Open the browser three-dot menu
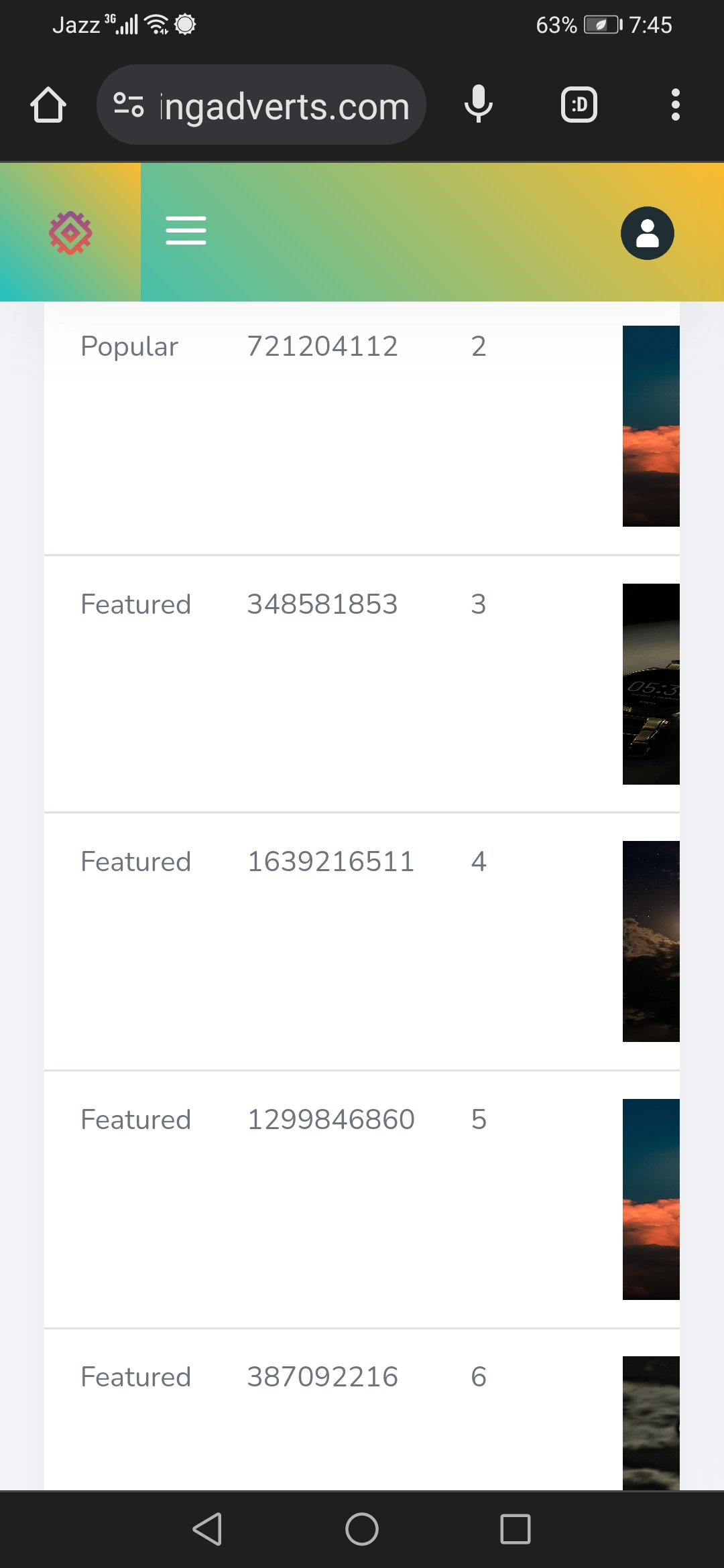The width and height of the screenshot is (724, 1568). (676, 105)
